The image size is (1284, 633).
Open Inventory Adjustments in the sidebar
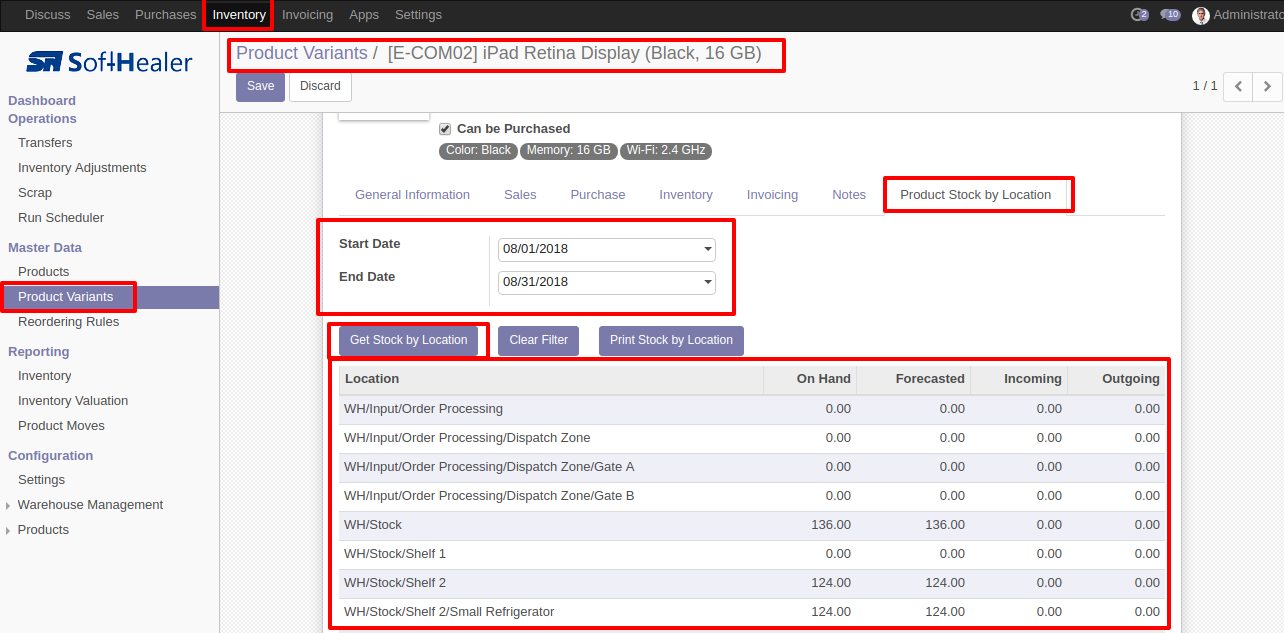pyautogui.click(x=82, y=168)
